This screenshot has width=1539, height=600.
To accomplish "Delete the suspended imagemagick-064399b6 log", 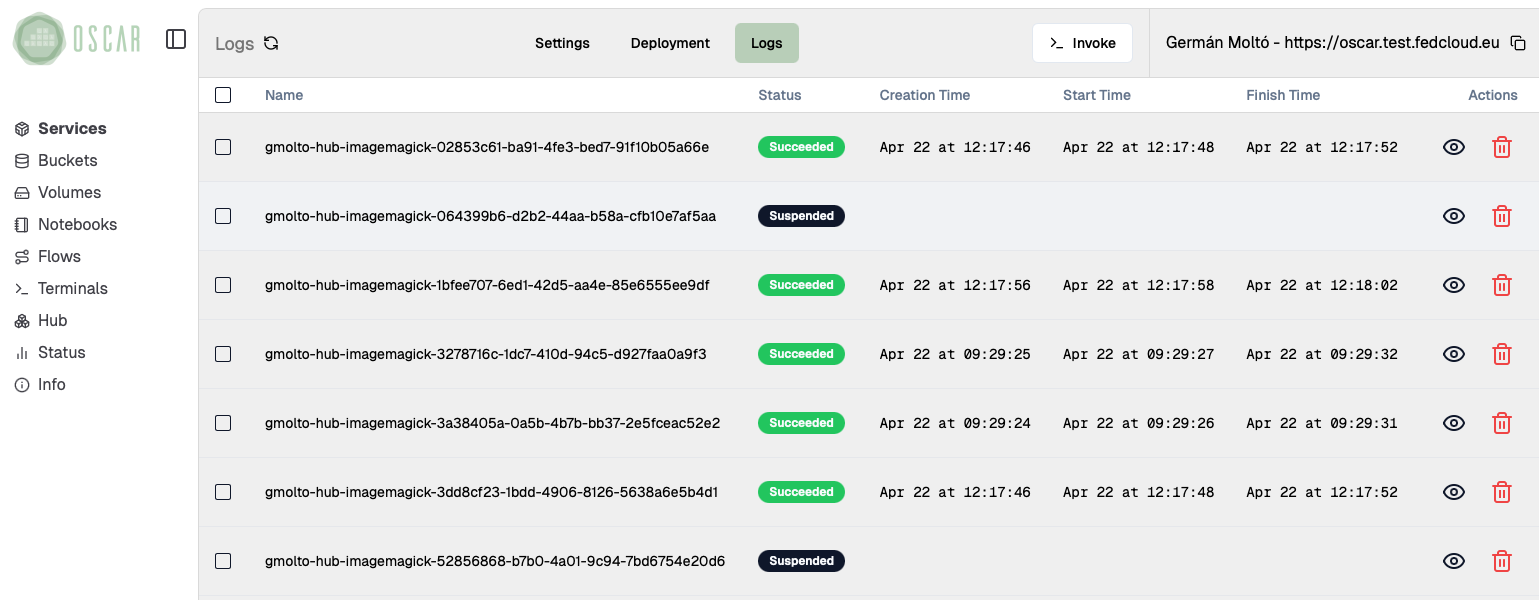I will point(1501,216).
